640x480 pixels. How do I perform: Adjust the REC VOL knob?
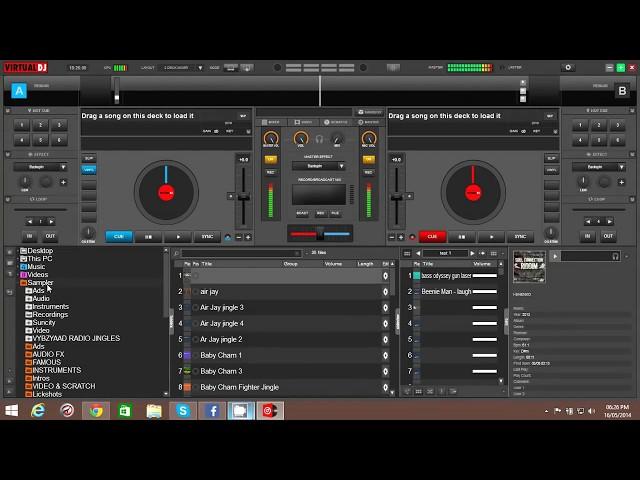[369, 139]
